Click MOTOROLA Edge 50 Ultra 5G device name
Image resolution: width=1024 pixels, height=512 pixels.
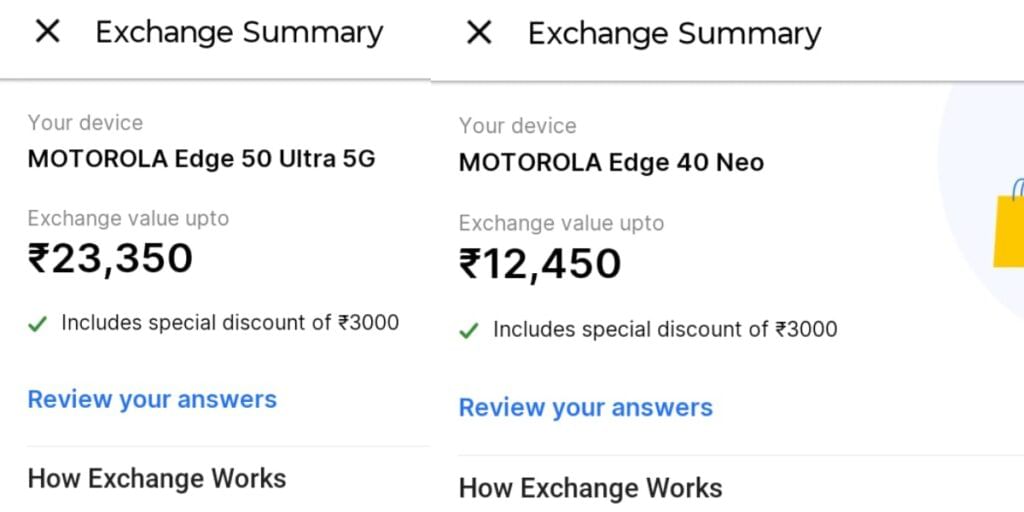(x=201, y=159)
